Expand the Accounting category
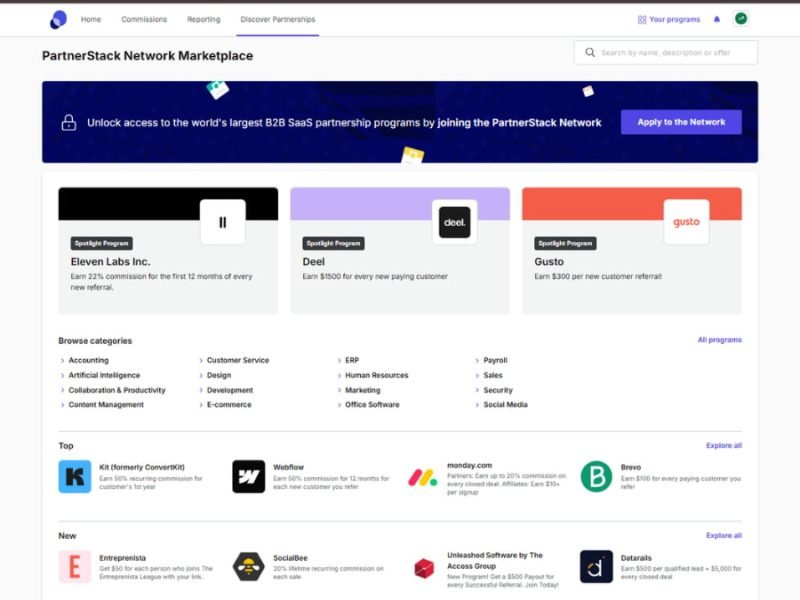Viewport: 800px width, 600px height. pos(88,360)
